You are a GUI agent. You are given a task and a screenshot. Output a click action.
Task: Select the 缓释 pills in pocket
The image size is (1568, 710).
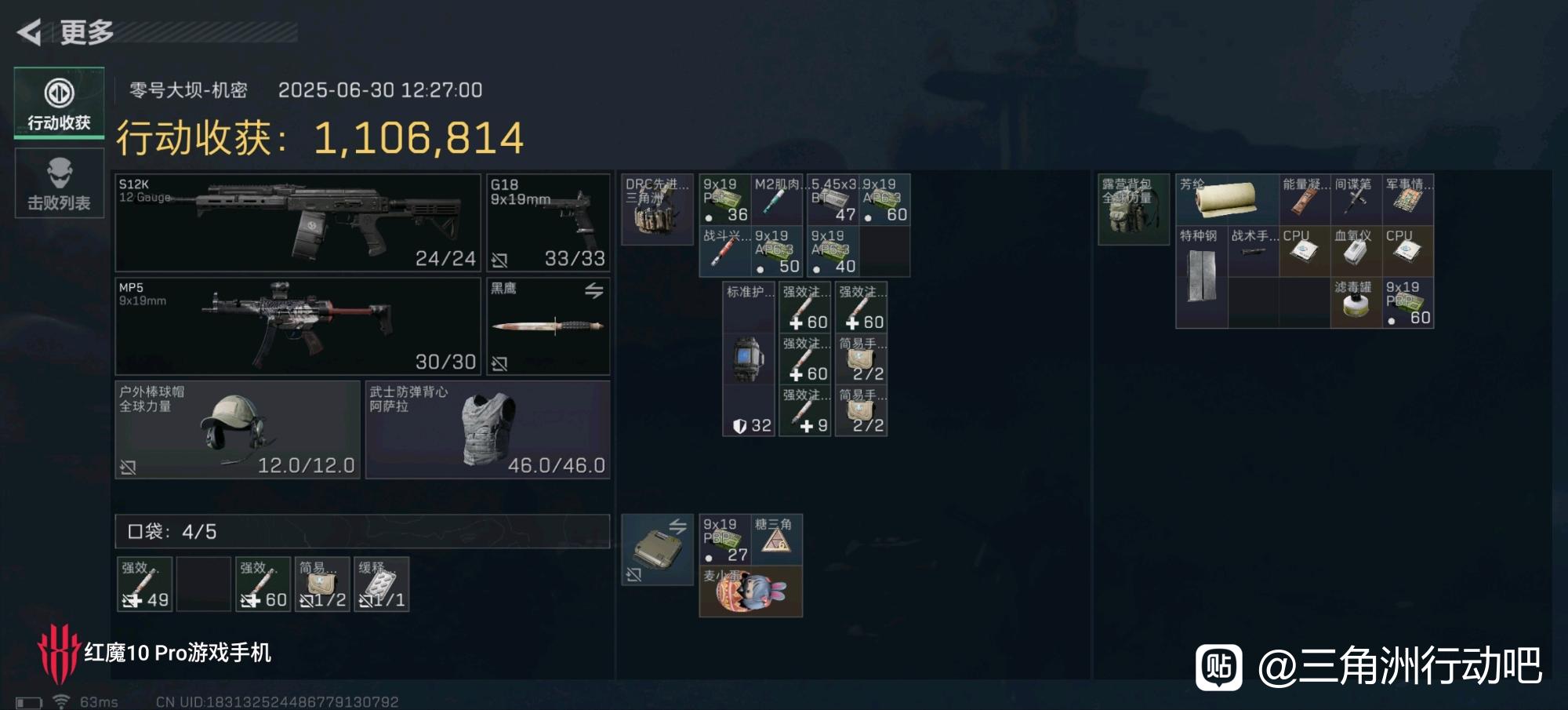point(381,584)
